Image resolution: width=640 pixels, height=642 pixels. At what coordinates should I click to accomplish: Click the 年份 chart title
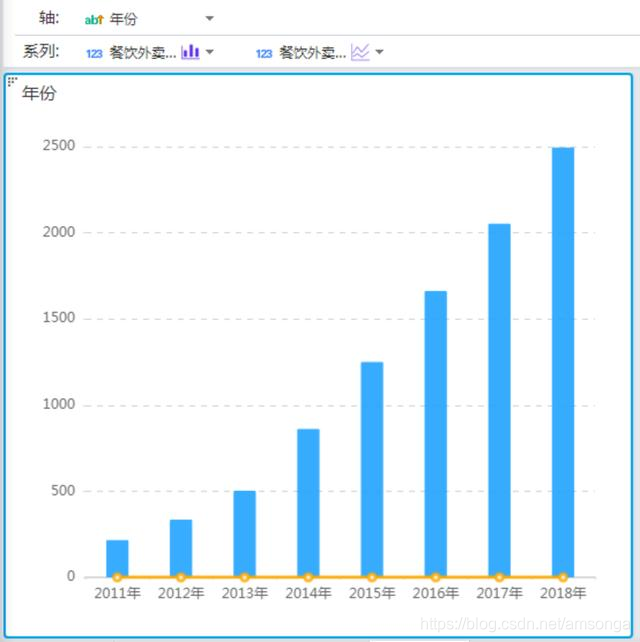tap(39, 93)
